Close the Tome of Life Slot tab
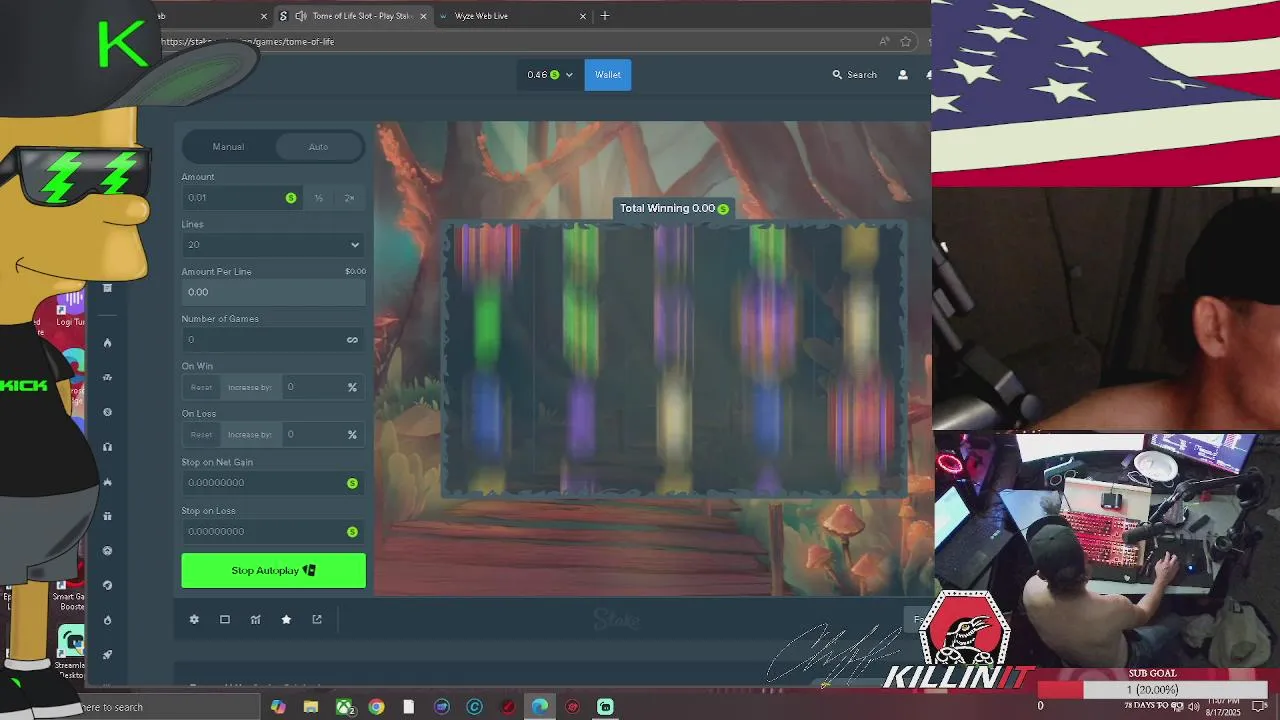Image resolution: width=1280 pixels, height=720 pixels. point(423,16)
